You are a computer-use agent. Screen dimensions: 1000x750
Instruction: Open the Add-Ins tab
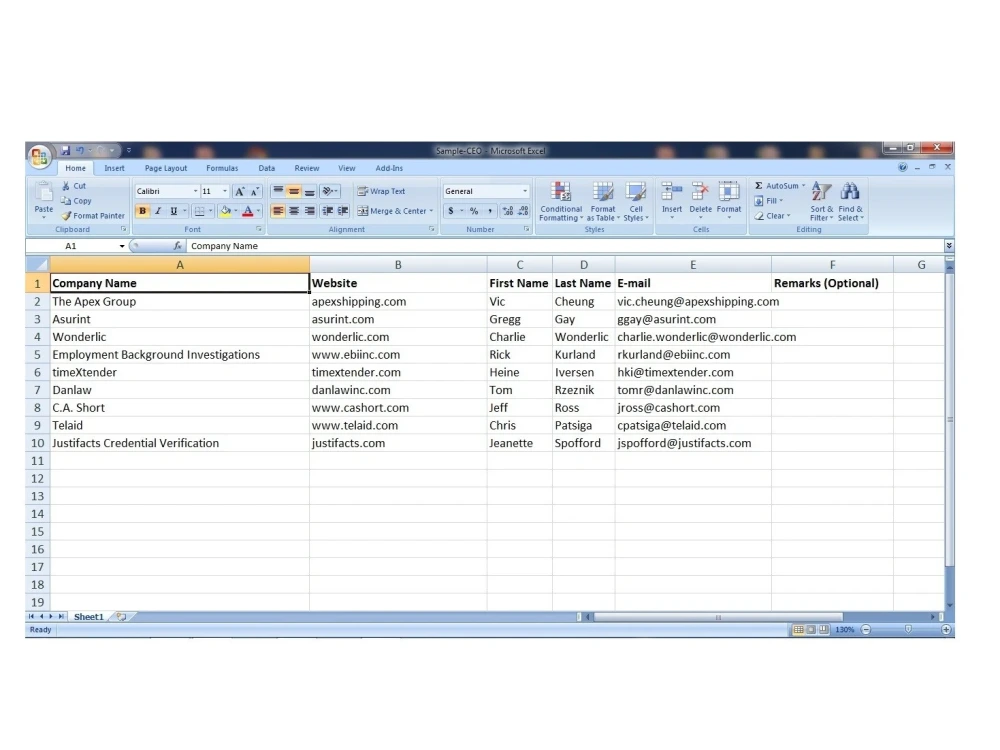click(389, 168)
